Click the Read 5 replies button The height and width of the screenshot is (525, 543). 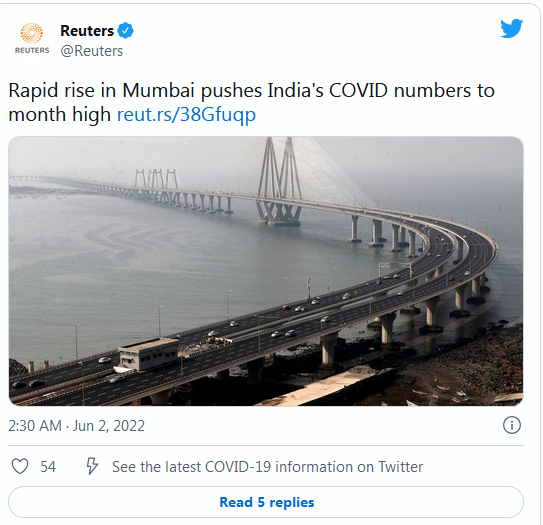[266, 502]
